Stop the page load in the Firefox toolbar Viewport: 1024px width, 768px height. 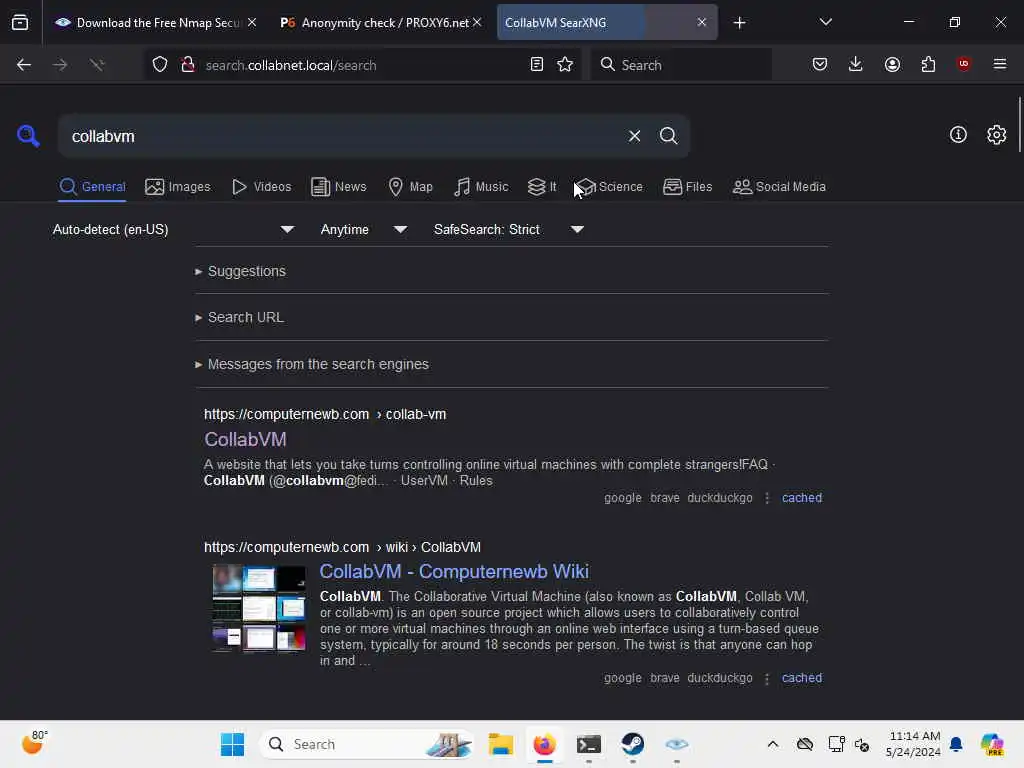97,65
